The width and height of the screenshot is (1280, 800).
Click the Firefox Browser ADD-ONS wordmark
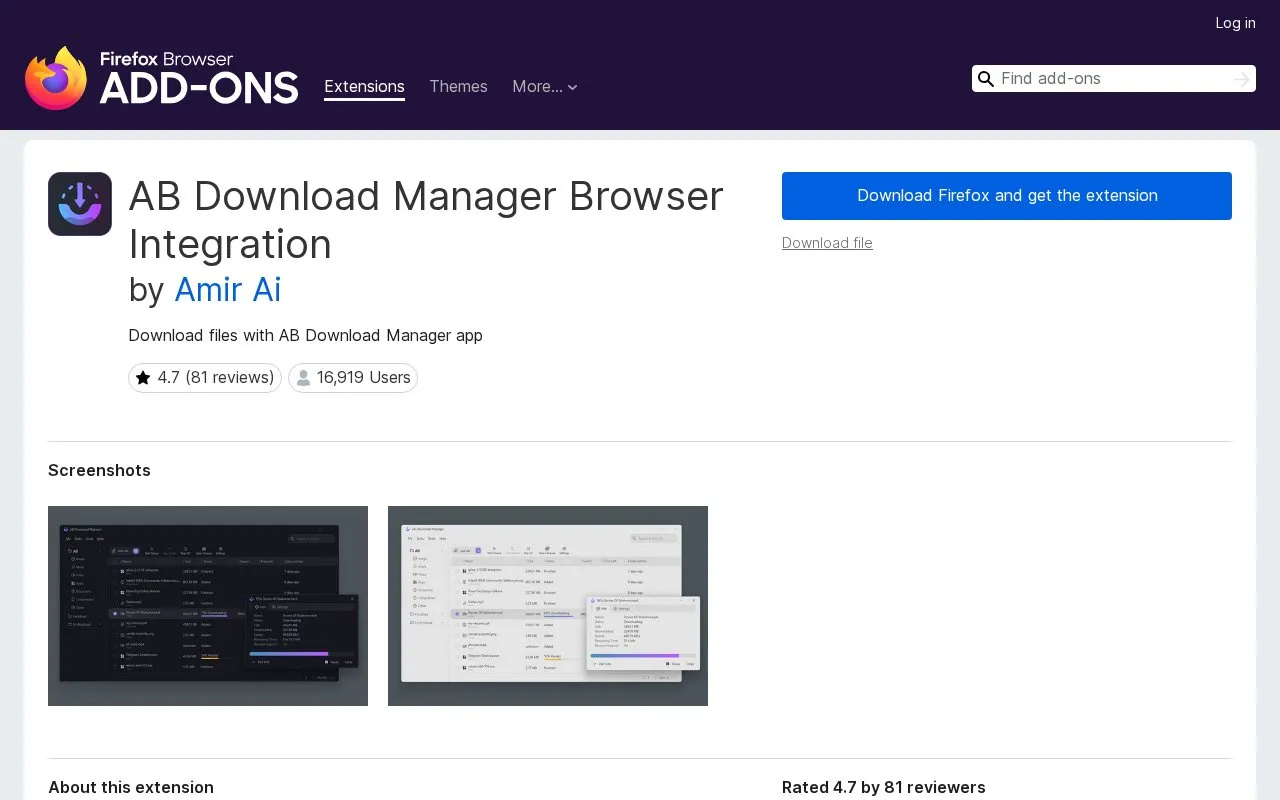click(199, 78)
